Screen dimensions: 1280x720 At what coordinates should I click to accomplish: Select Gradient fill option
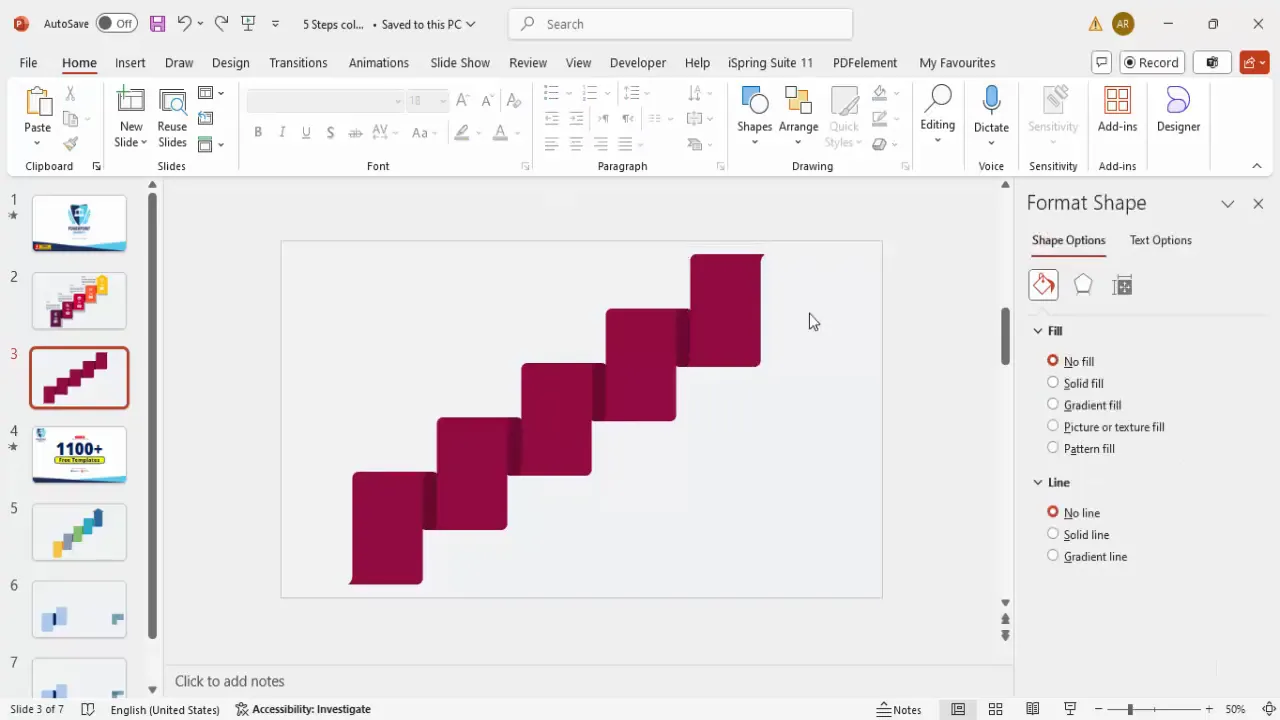point(1084,405)
